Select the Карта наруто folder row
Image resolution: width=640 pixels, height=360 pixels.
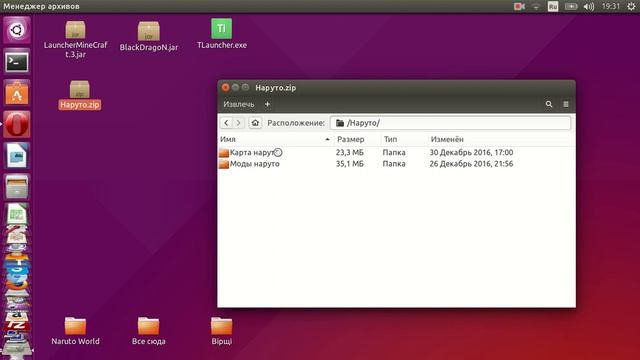coord(396,153)
